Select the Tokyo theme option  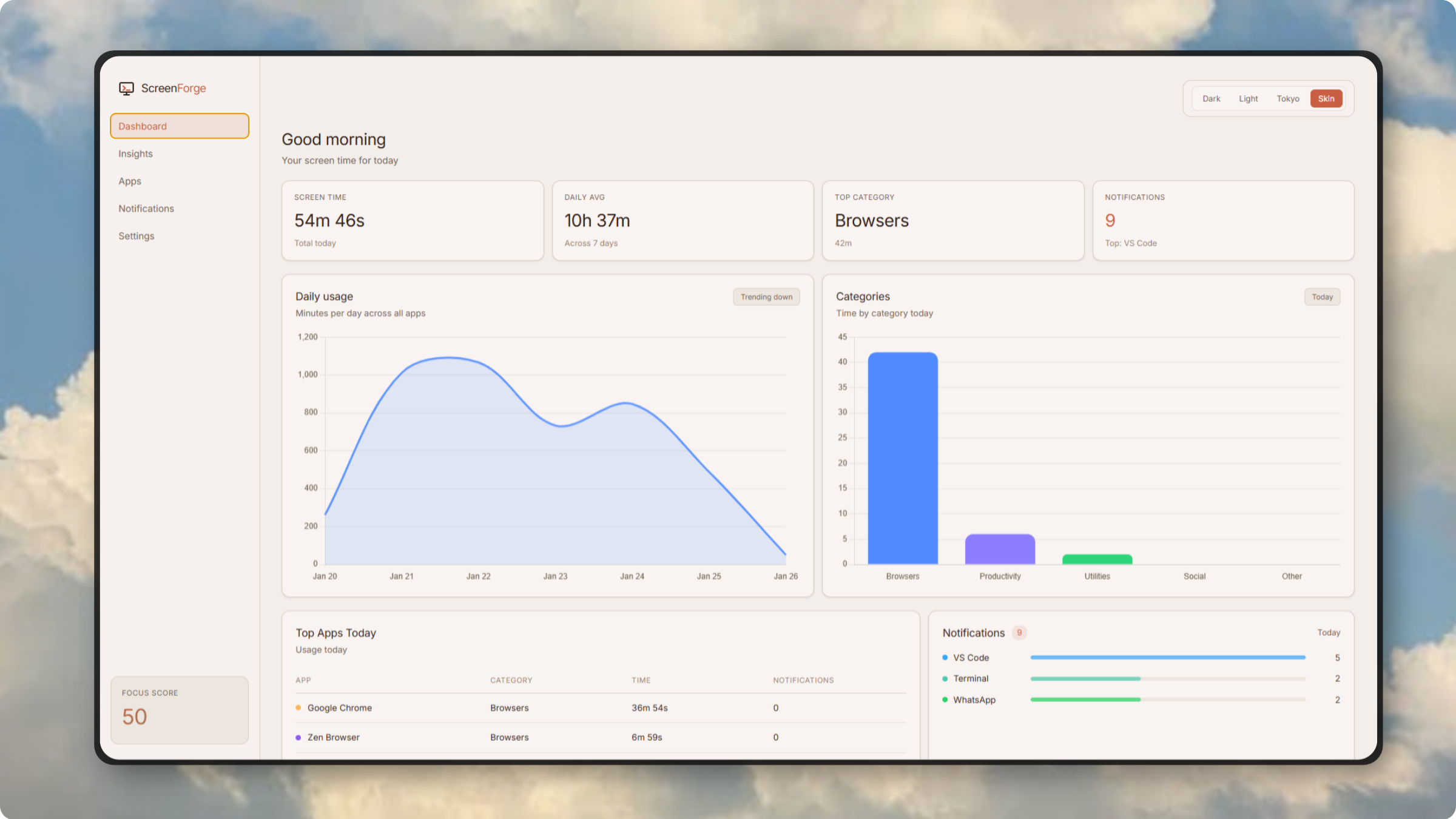(1287, 99)
